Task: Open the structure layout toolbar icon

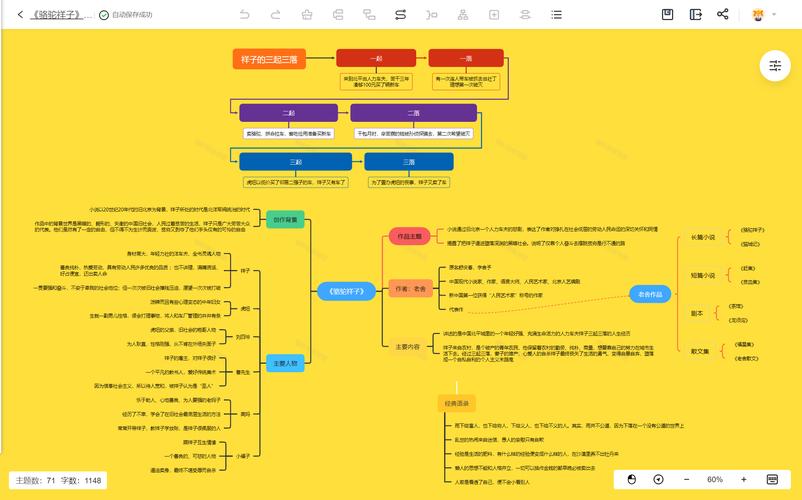Action: (x=463, y=15)
